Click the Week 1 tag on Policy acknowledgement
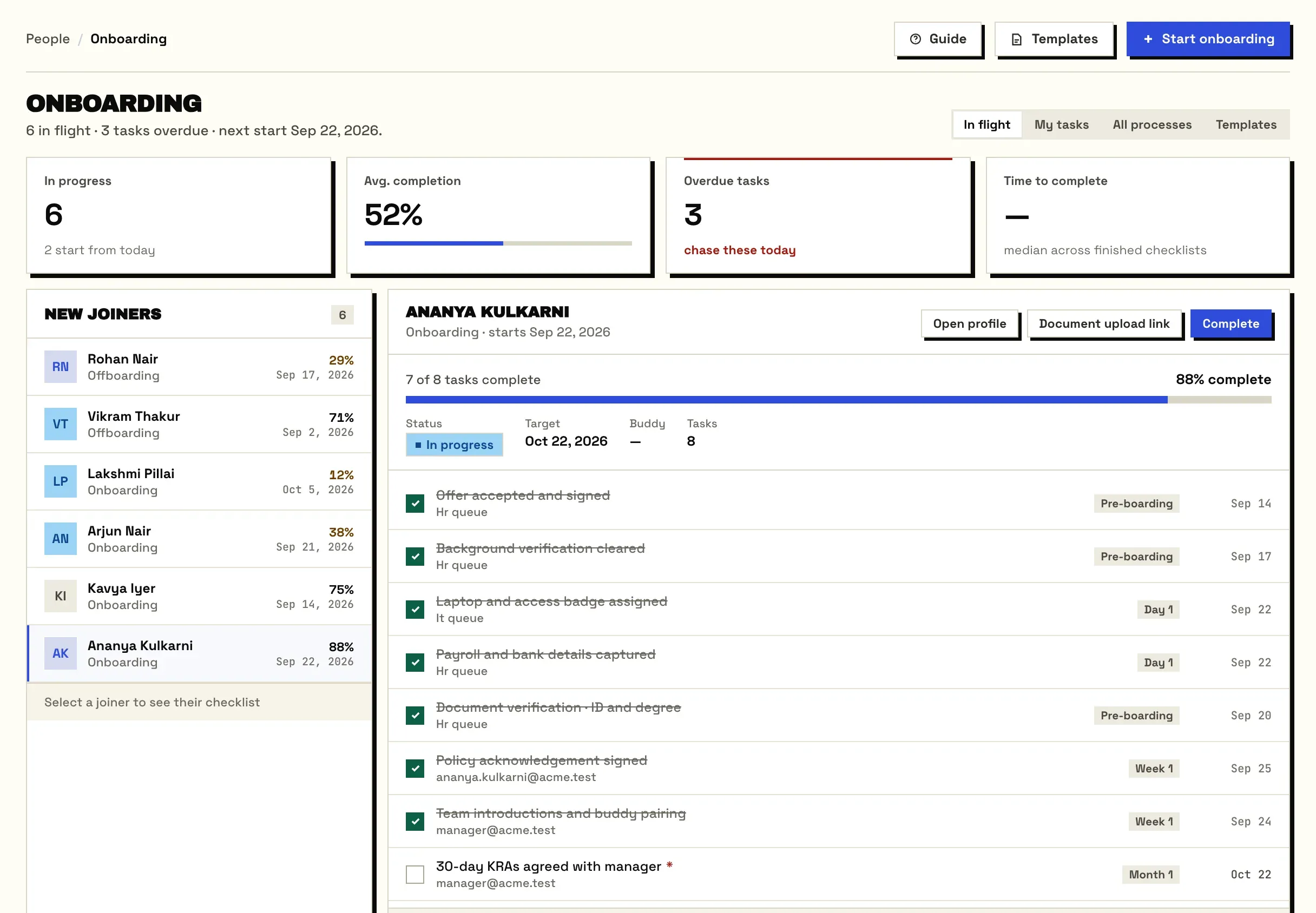Viewport: 1316px width, 913px height. 1154,768
